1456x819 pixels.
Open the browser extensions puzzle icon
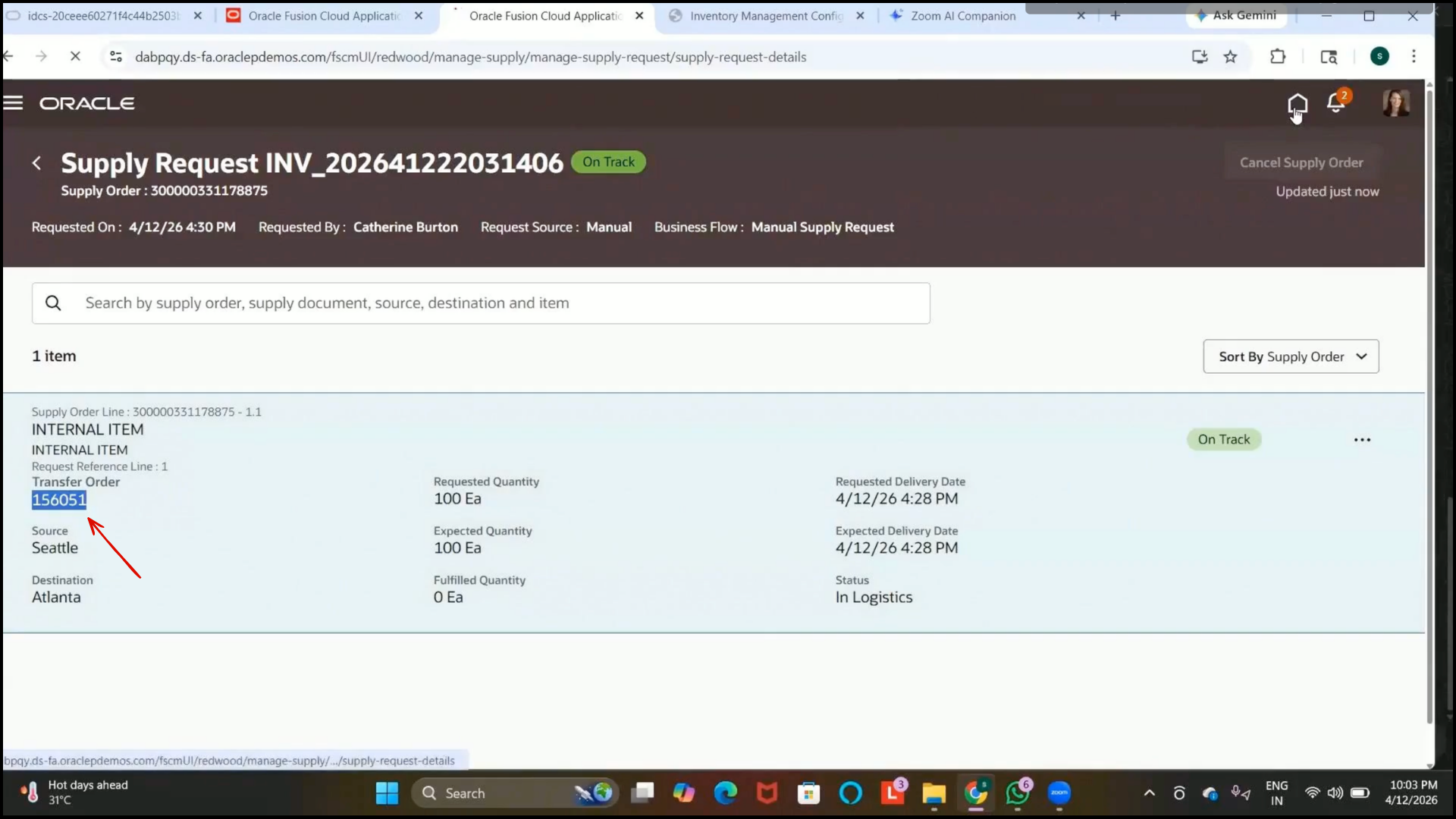coord(1278,56)
